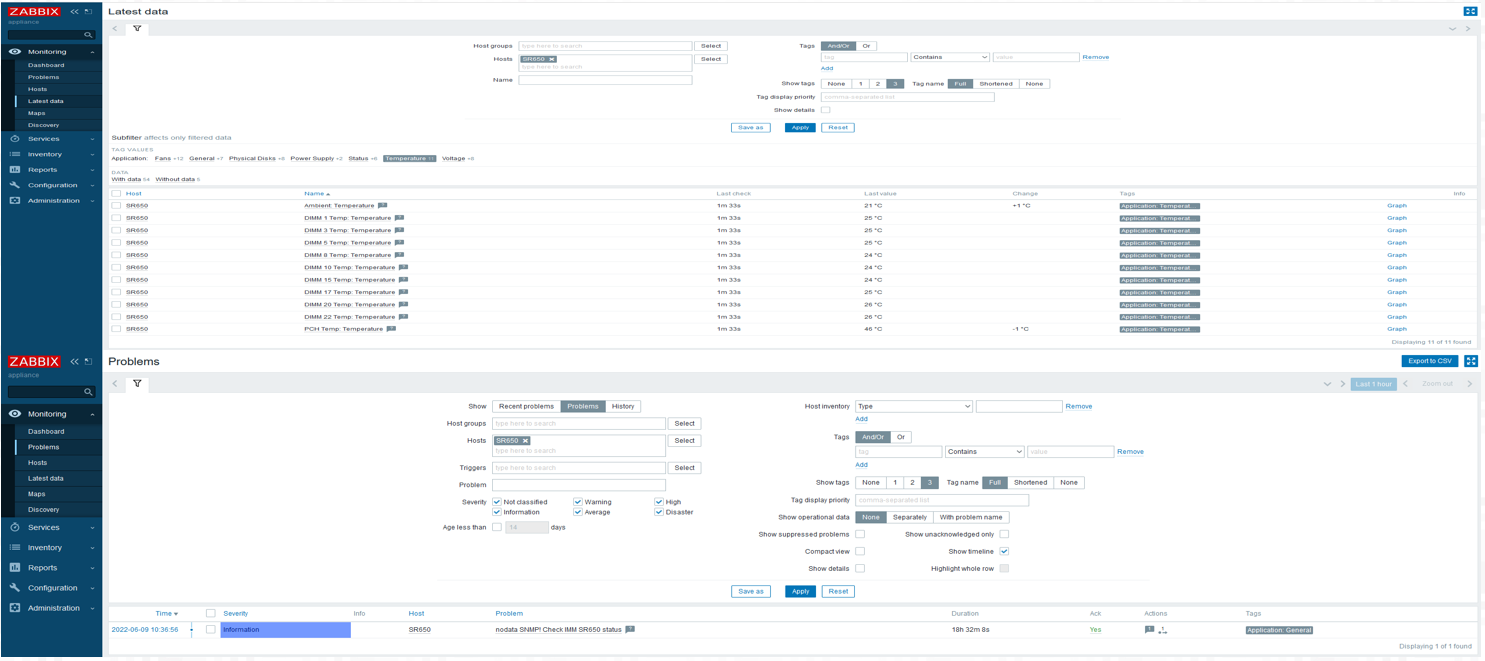Viewport: 1485px width, 661px height.
Task: Click Last 1 hour time selector tab
Action: coord(1373,384)
